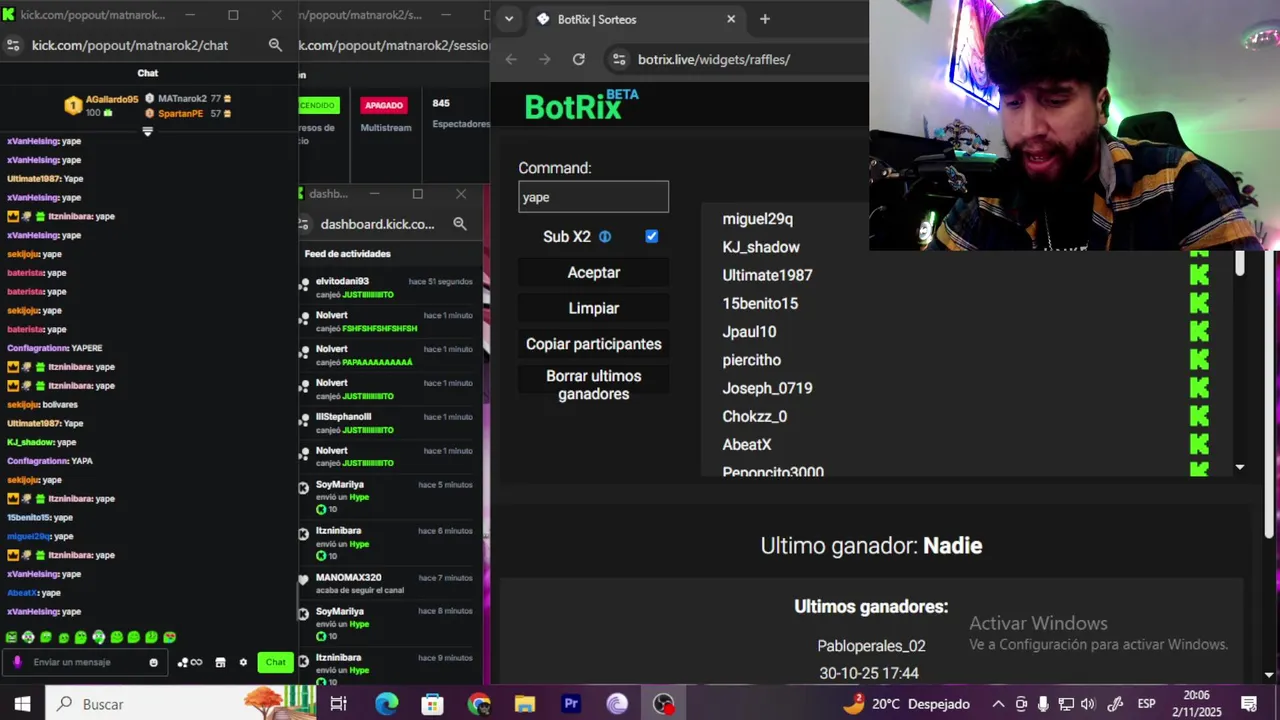Go back in the BotRix browser window
The height and width of the screenshot is (720, 1280).
point(511,59)
